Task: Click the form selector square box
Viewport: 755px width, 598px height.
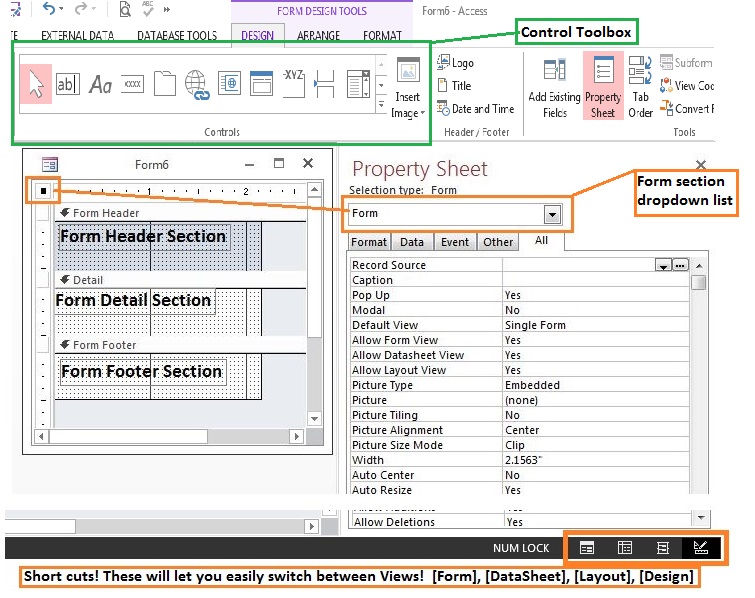Action: [x=43, y=190]
